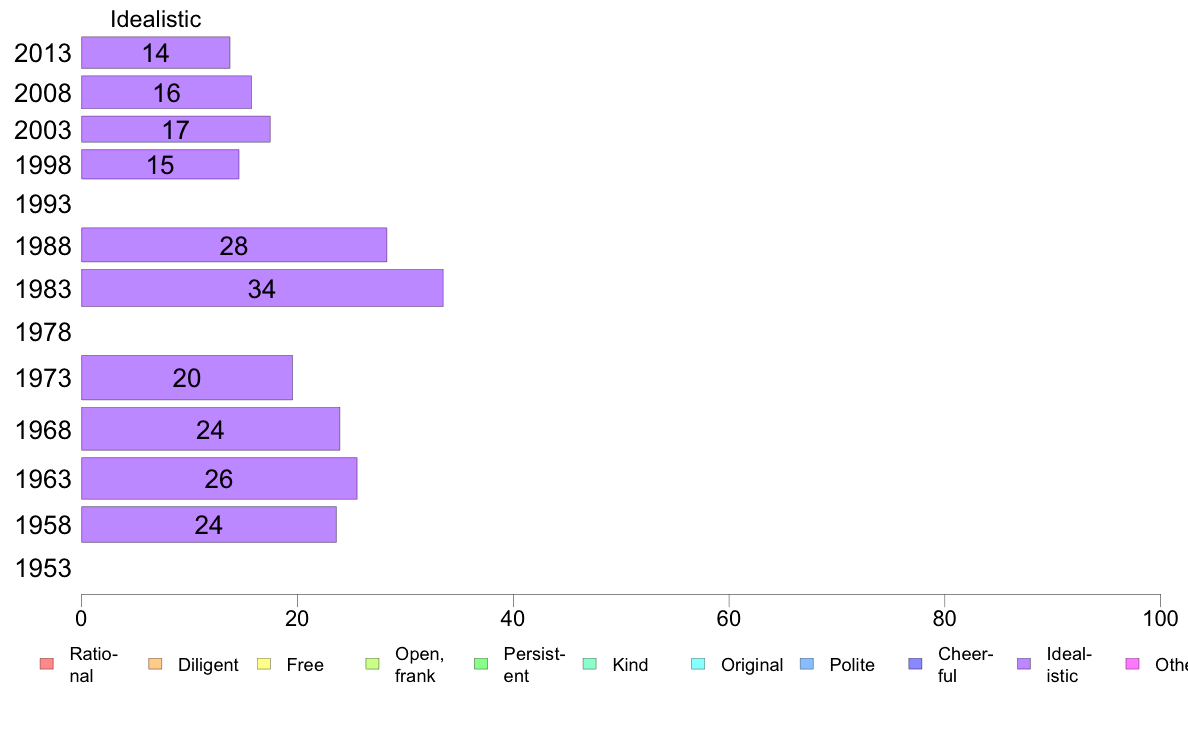1188x736 pixels.
Task: Select the Original legend cyan swatch
Action: click(x=698, y=664)
